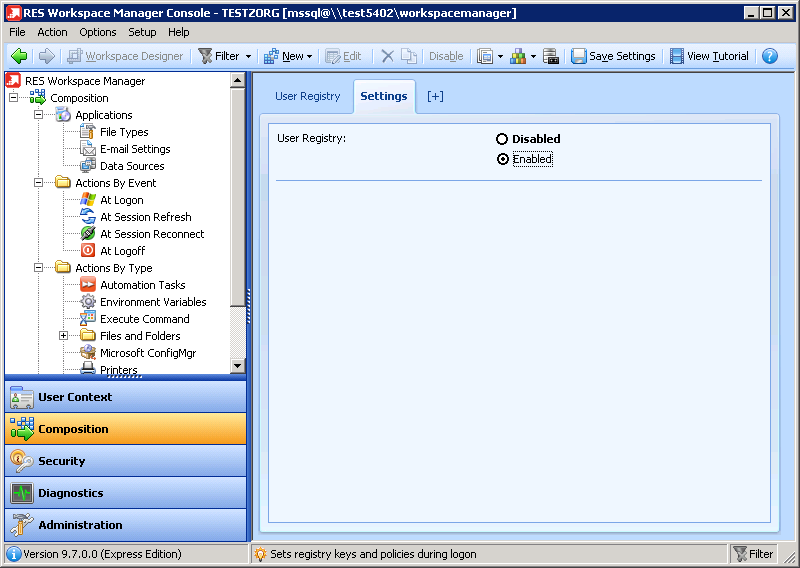Click the New toolbar button

[287, 56]
